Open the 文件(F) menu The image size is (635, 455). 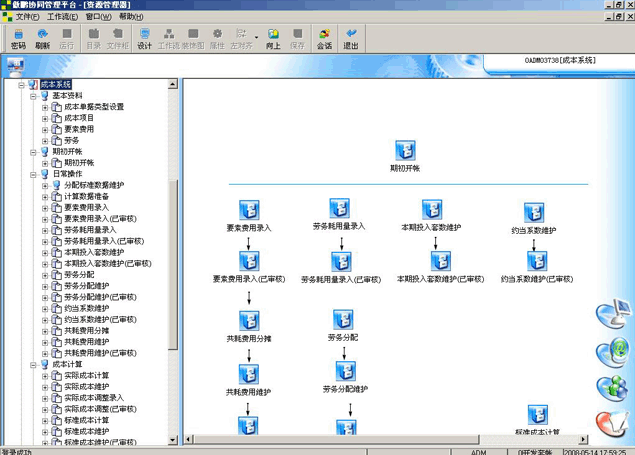pyautogui.click(x=27, y=17)
